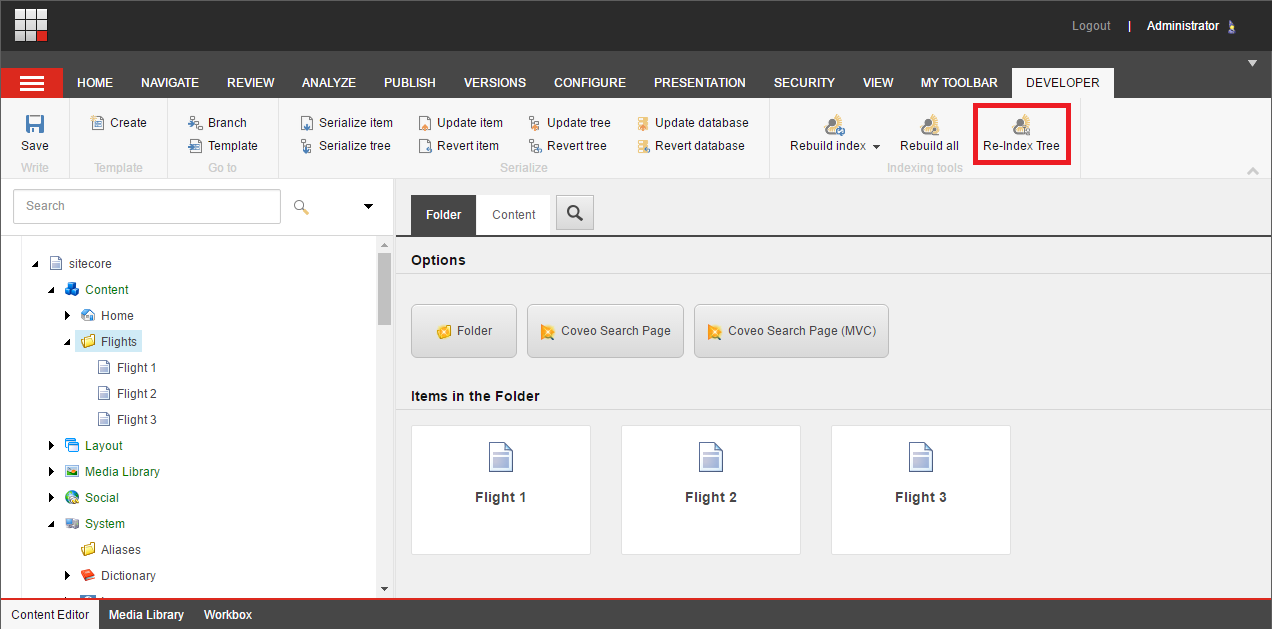Click inside the Search input field

[146, 206]
